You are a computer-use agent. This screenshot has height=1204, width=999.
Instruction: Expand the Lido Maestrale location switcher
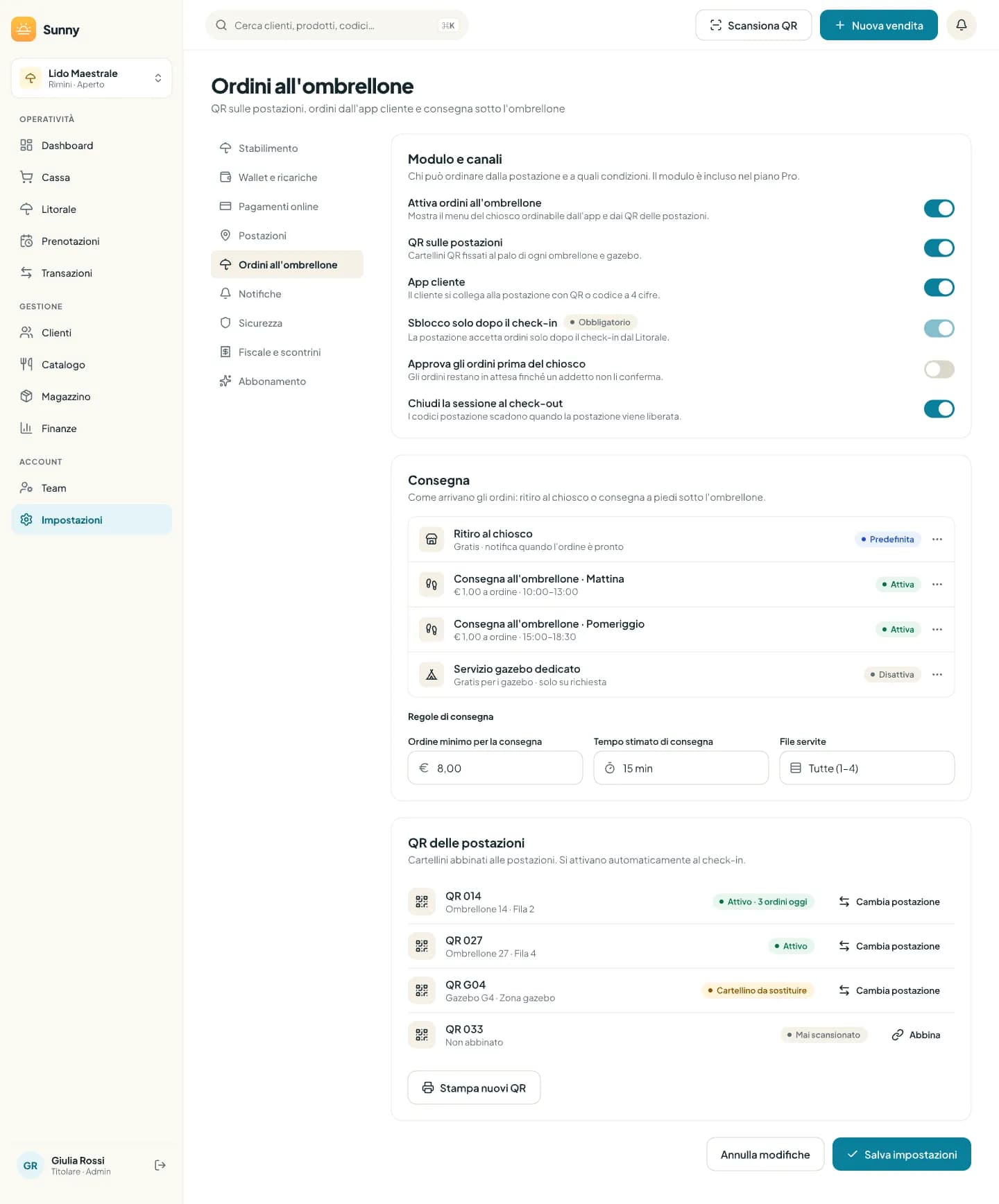pos(92,78)
